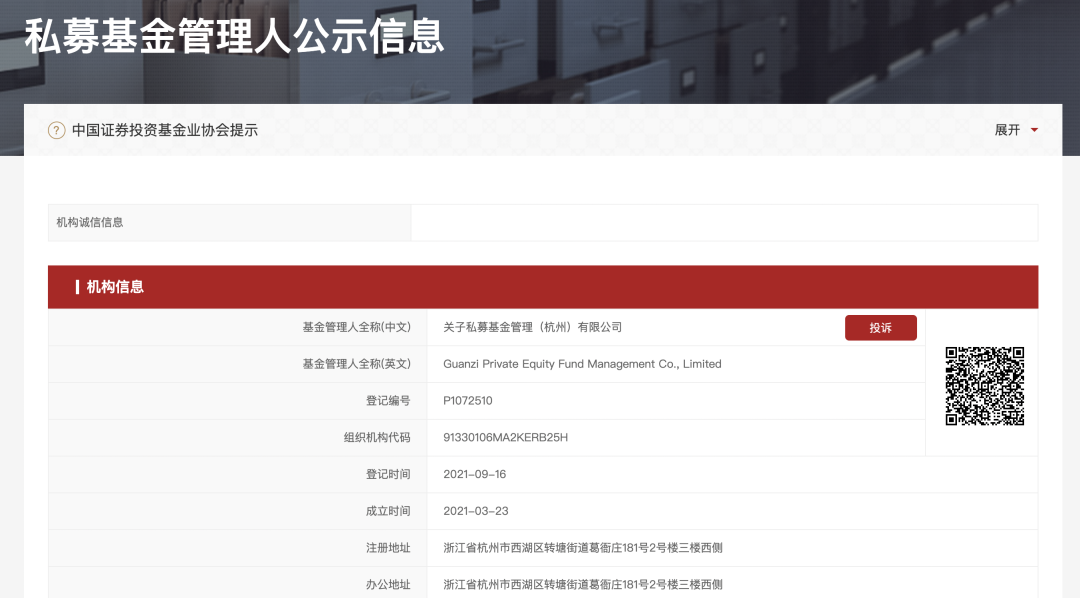Click the 基金管理人全称(中文) row label
The height and width of the screenshot is (598, 1080).
click(x=356, y=327)
